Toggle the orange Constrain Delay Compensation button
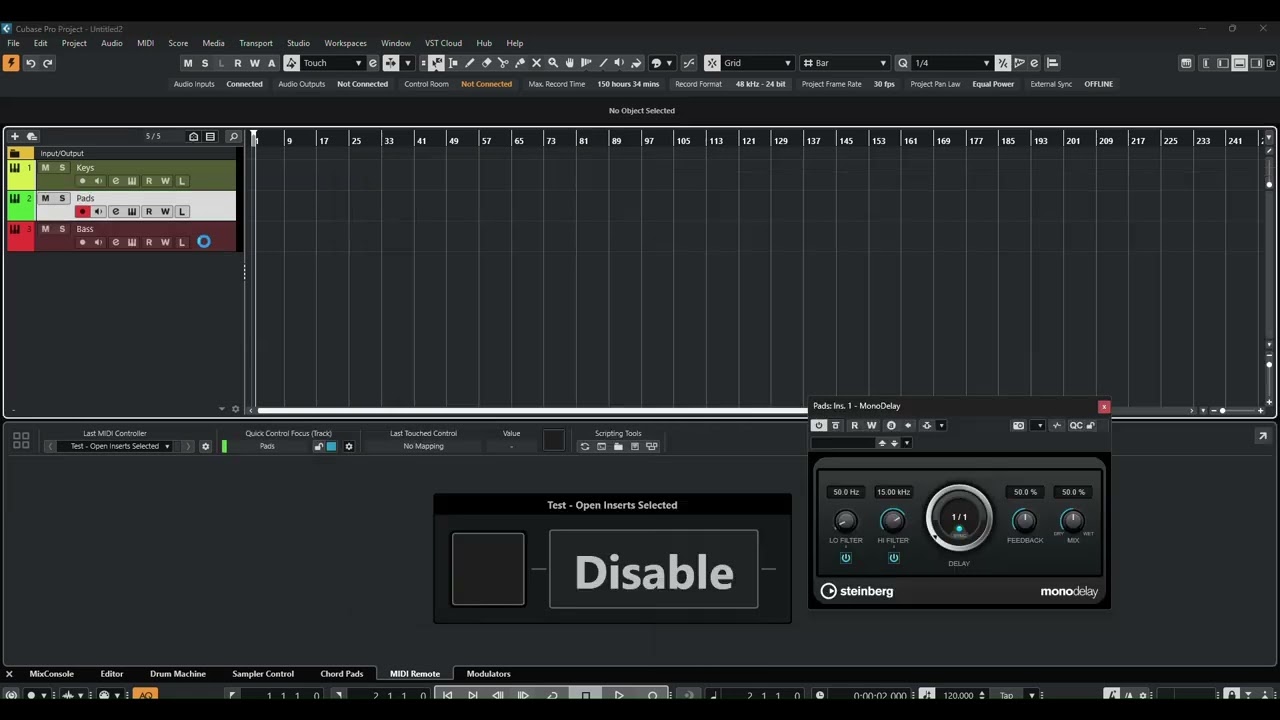Screen dimensions: 1280x720 [11, 63]
